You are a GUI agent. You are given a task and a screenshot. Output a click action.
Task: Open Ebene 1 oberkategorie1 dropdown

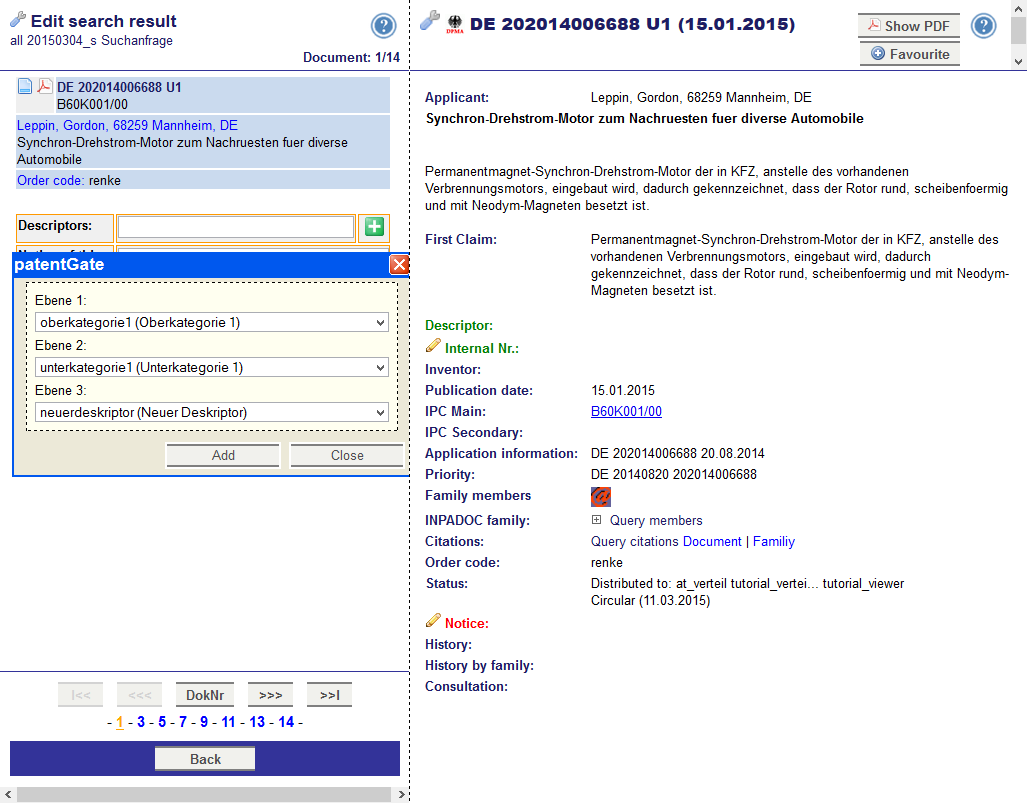[212, 322]
